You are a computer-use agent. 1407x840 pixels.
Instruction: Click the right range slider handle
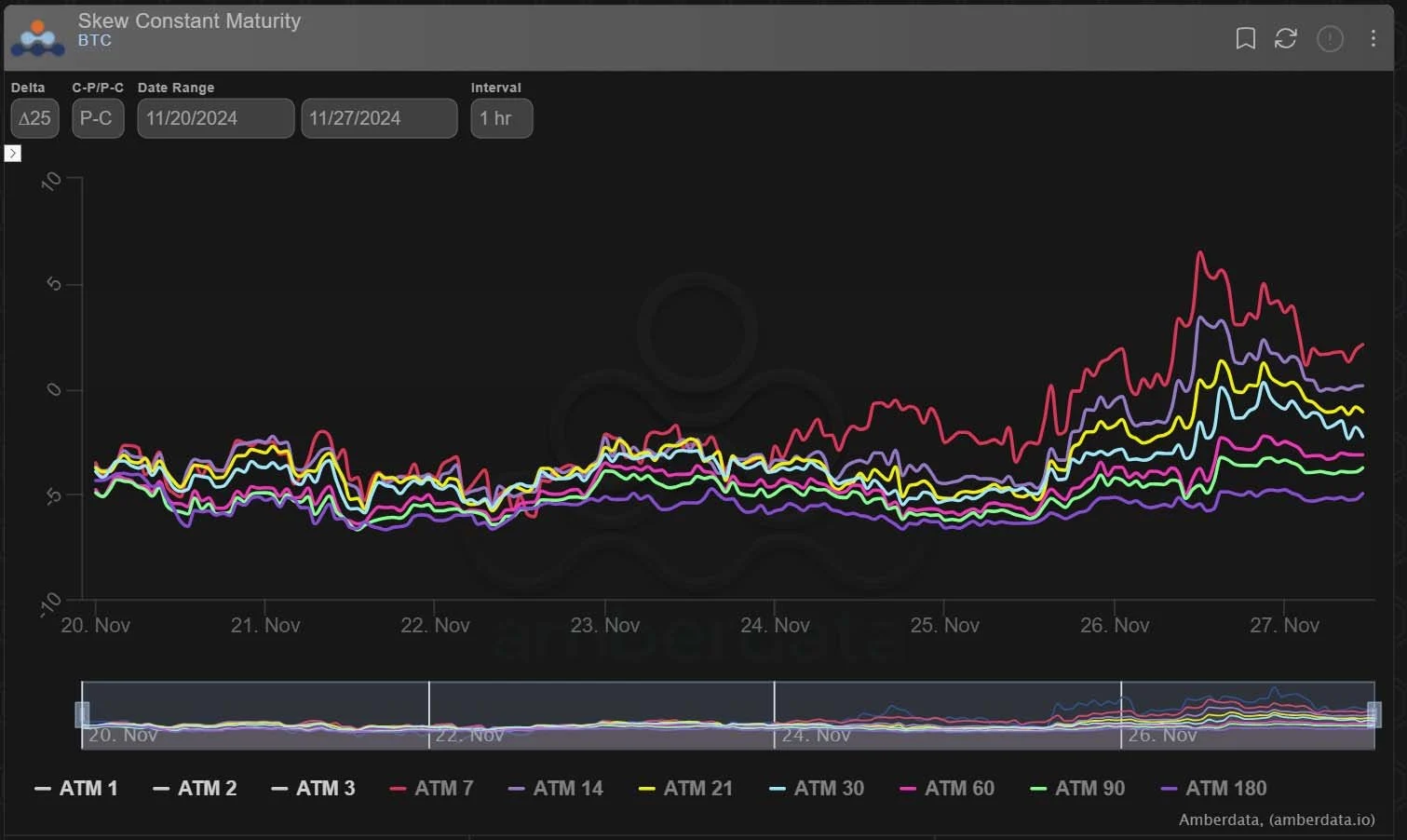tap(1374, 714)
